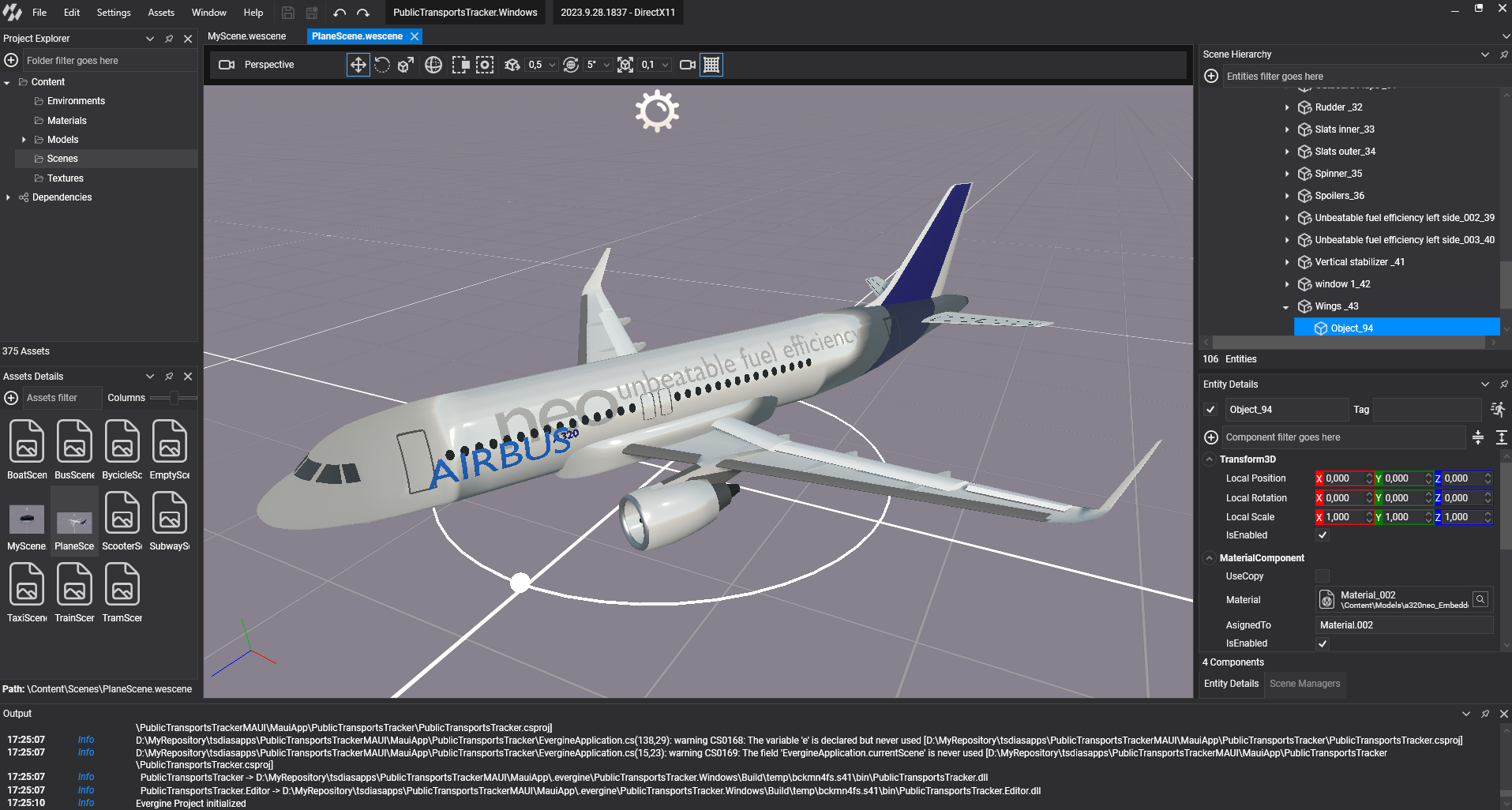Click the rectangle selection mode icon
Viewport: 1512px width, 810px height.
tap(460, 65)
